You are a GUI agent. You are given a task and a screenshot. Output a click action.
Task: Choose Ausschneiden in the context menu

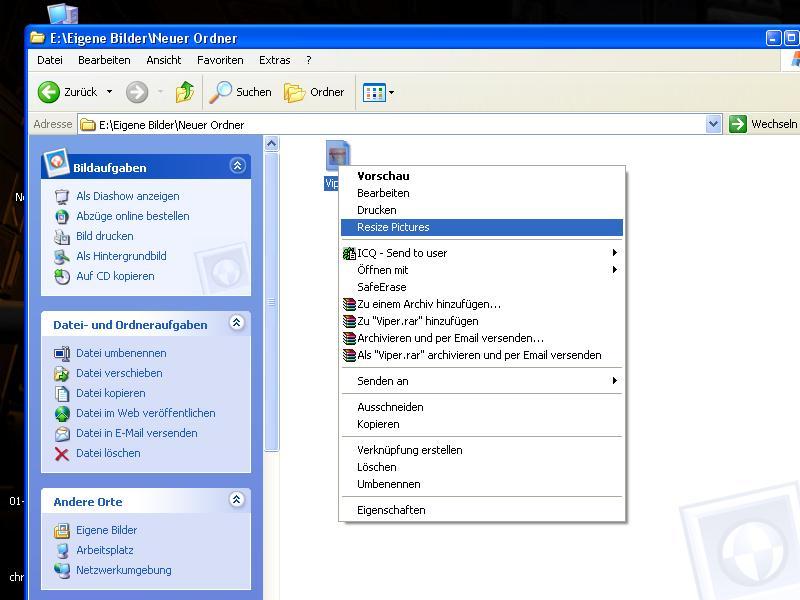click(x=482, y=407)
